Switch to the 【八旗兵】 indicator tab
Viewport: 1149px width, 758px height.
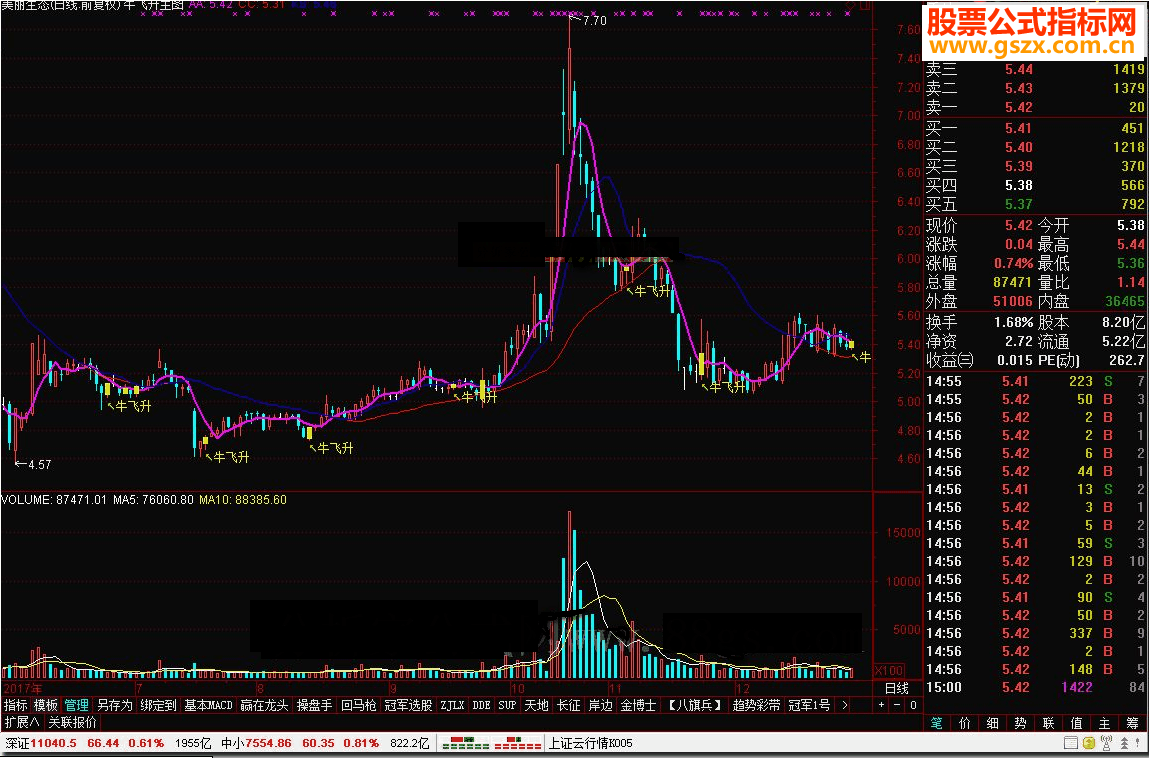(x=695, y=705)
